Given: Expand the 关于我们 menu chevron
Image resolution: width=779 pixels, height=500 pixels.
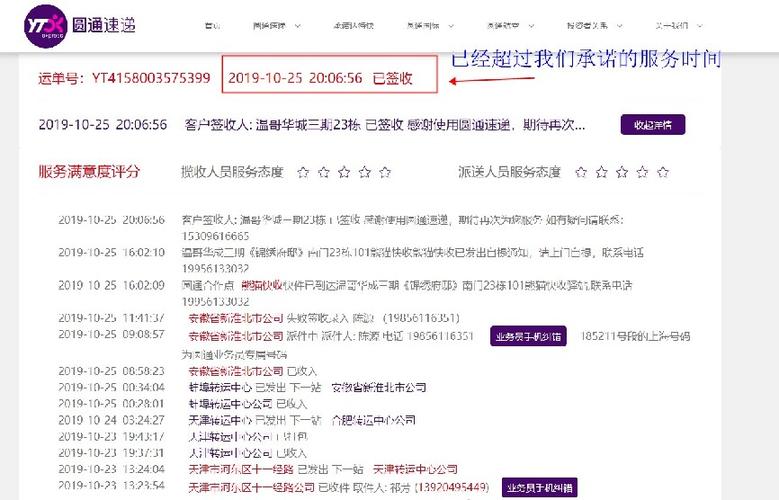Looking at the screenshot, I should pyautogui.click(x=700, y=26).
